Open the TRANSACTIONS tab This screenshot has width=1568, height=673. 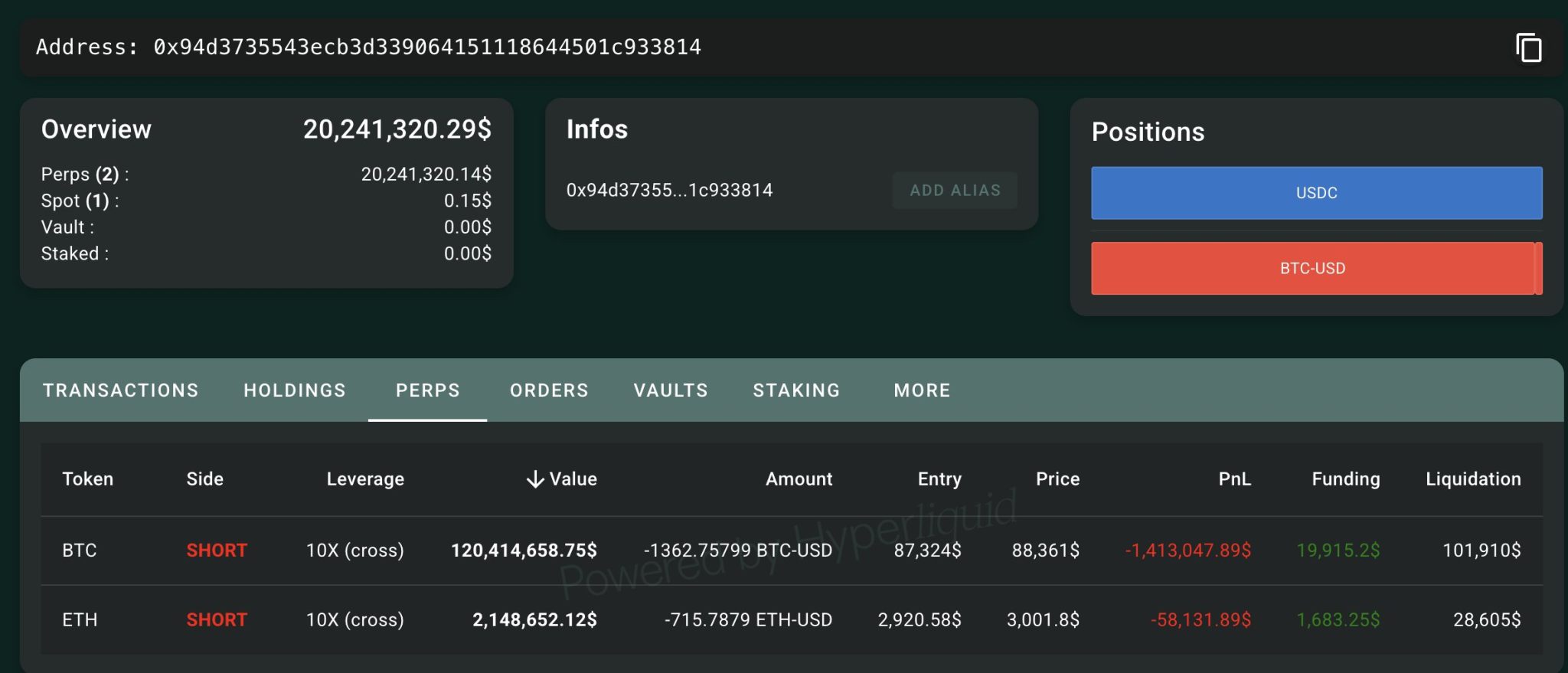(x=120, y=390)
